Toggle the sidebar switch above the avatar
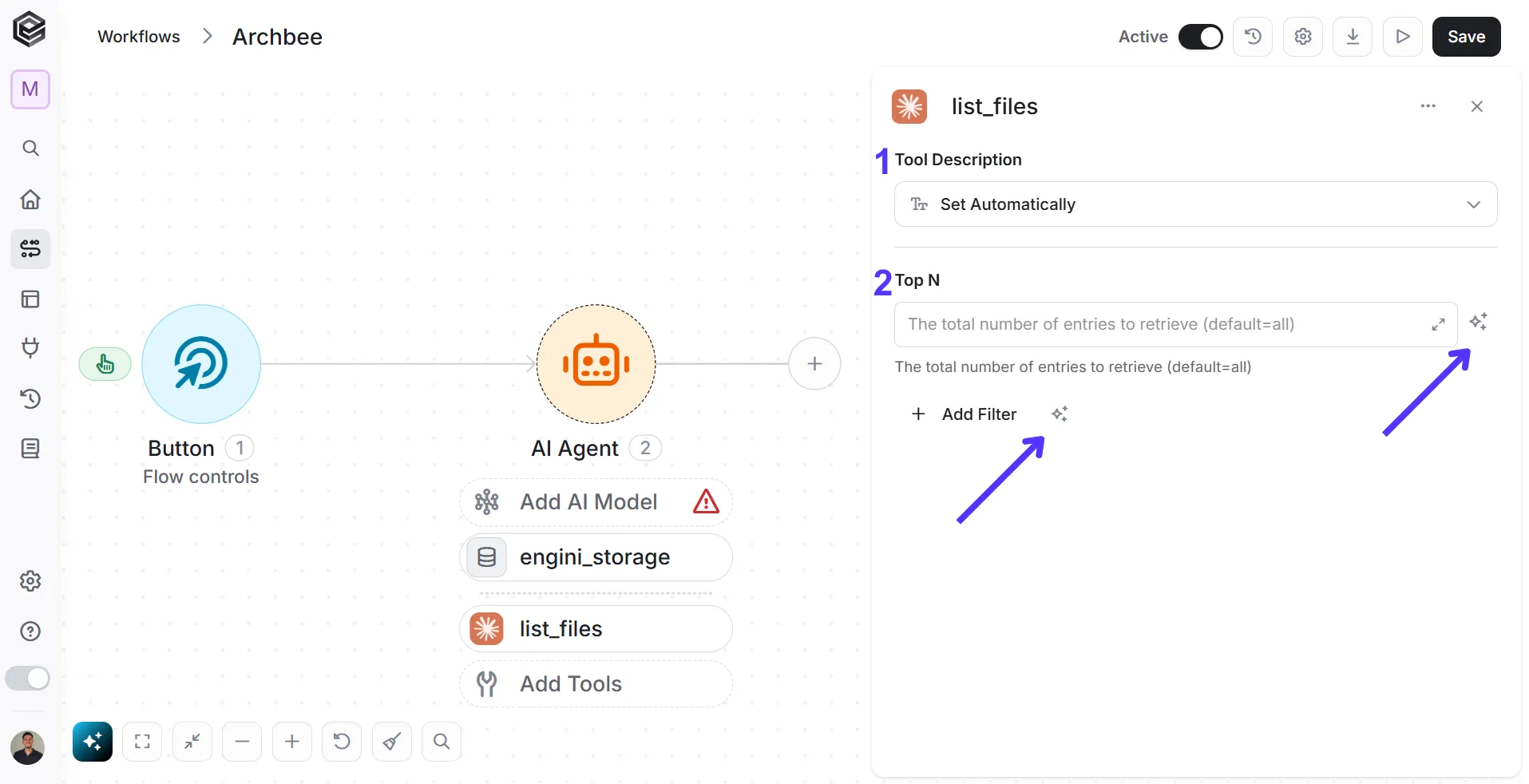The height and width of the screenshot is (784, 1529). point(28,679)
